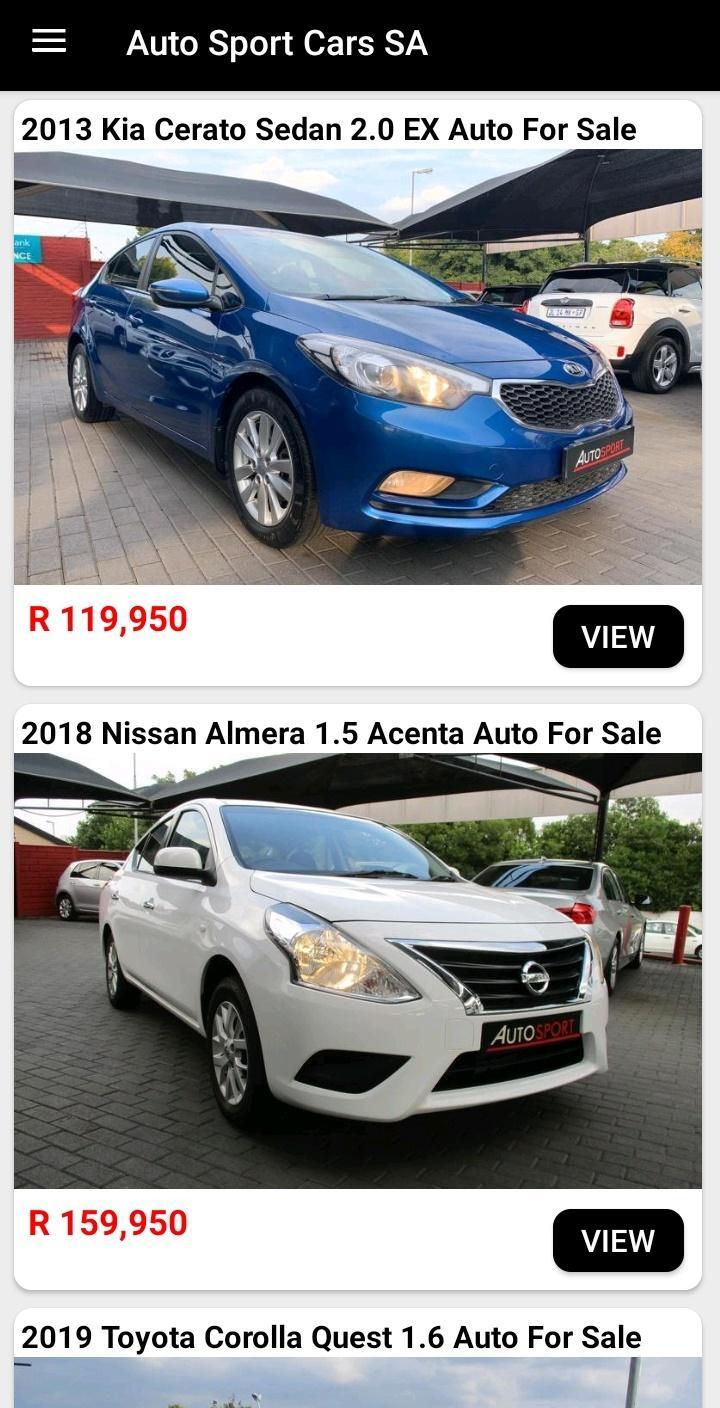The height and width of the screenshot is (1408, 720).
Task: Open the 2018 Nissan Almera Acenta listing title
Action: point(341,733)
